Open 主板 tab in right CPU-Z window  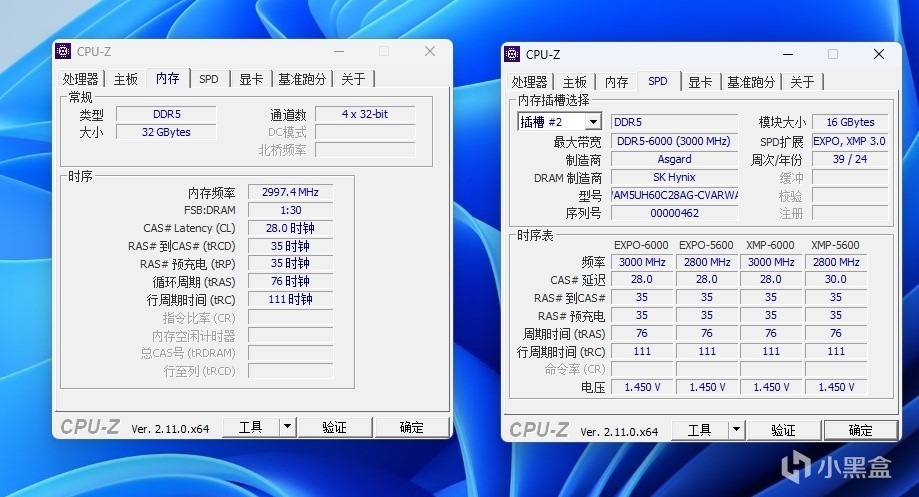574,82
